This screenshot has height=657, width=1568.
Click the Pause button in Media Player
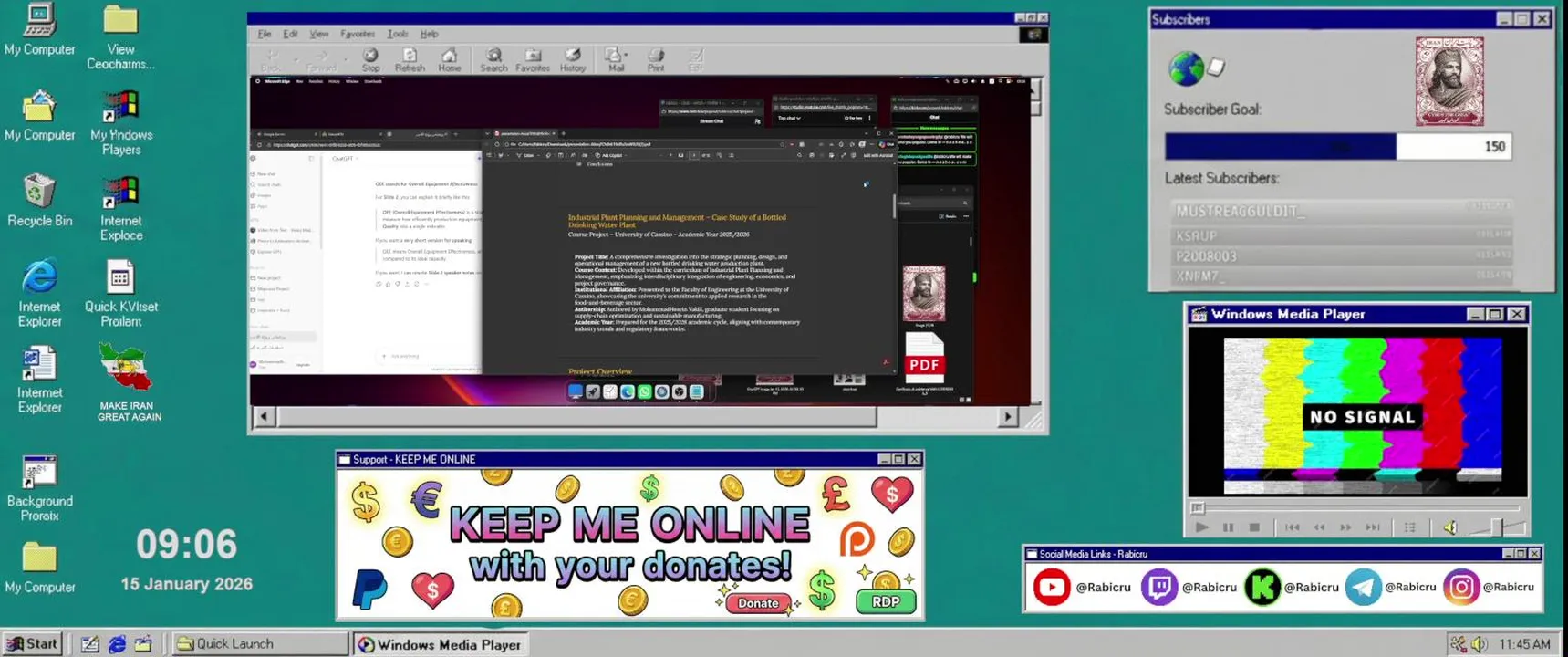click(x=1228, y=527)
